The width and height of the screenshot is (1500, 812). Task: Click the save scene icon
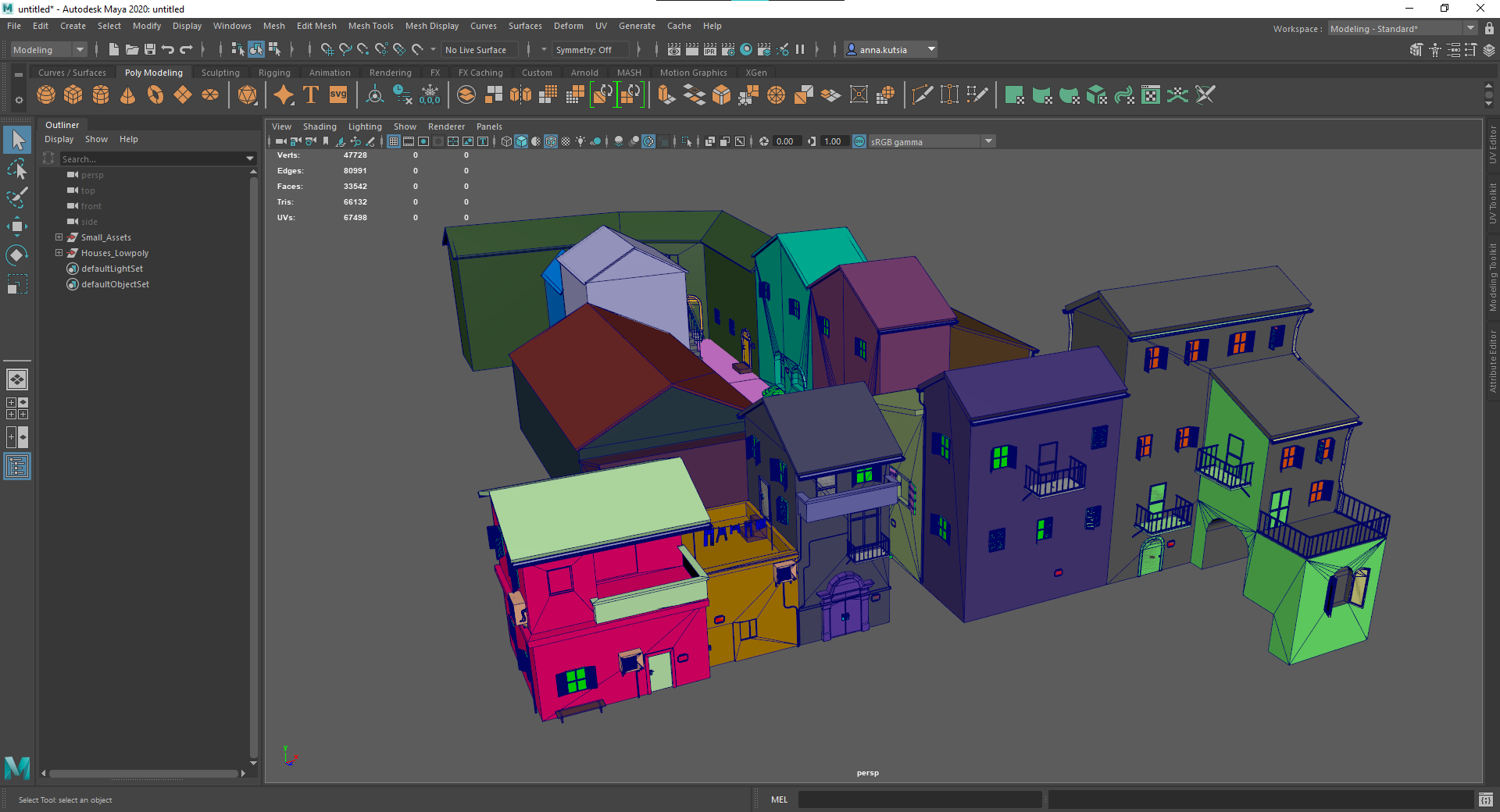tap(150, 49)
